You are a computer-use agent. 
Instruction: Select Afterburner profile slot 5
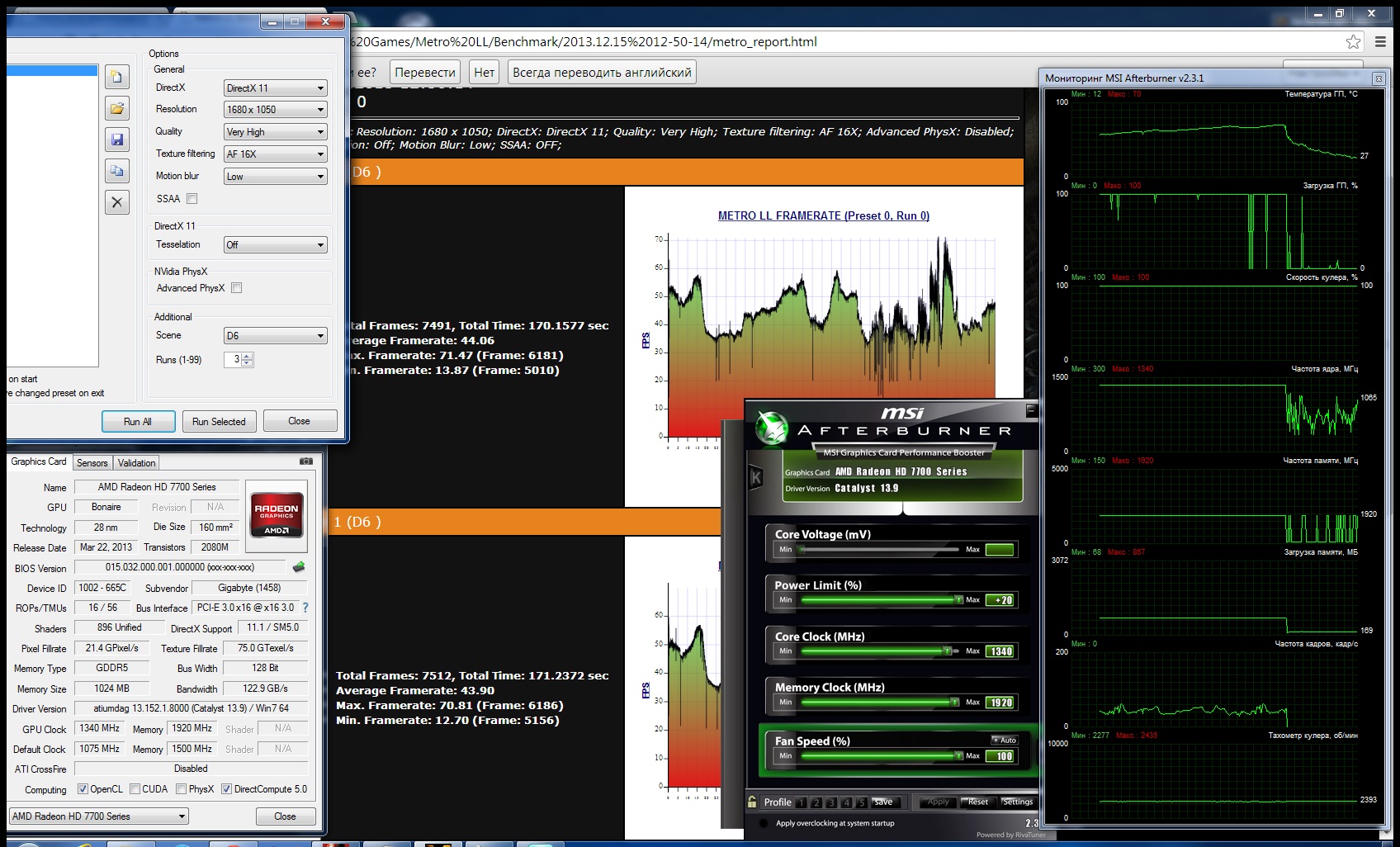tap(862, 802)
